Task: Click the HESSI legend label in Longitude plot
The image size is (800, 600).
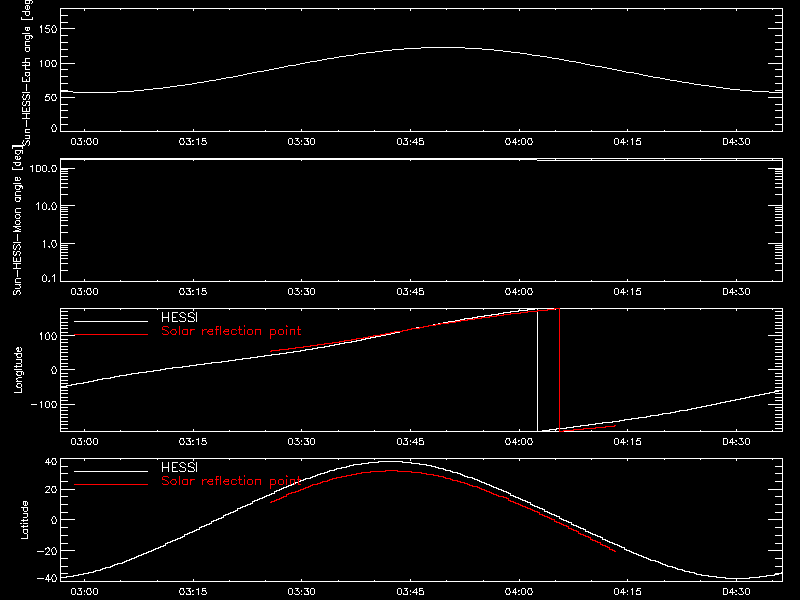Action: pyautogui.click(x=179, y=317)
